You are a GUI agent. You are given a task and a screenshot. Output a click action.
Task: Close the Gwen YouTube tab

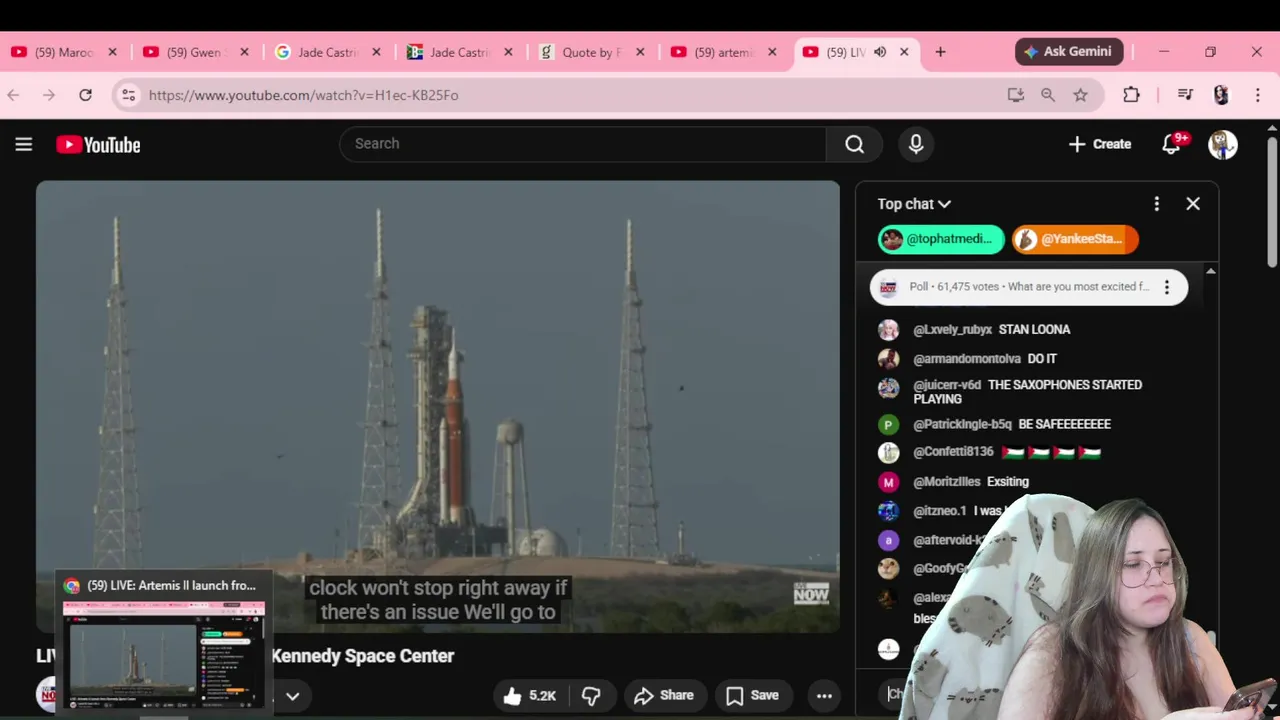click(x=244, y=52)
